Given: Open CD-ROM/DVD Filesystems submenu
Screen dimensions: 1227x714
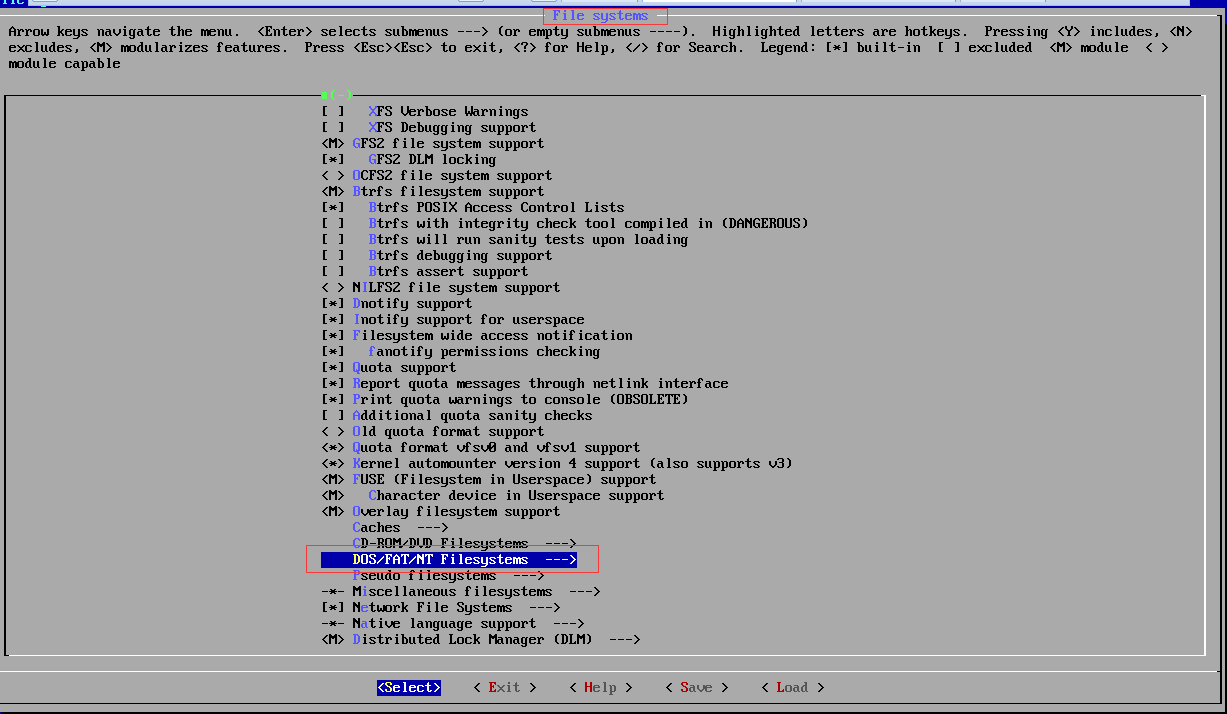Looking at the screenshot, I should pyautogui.click(x=465, y=543).
